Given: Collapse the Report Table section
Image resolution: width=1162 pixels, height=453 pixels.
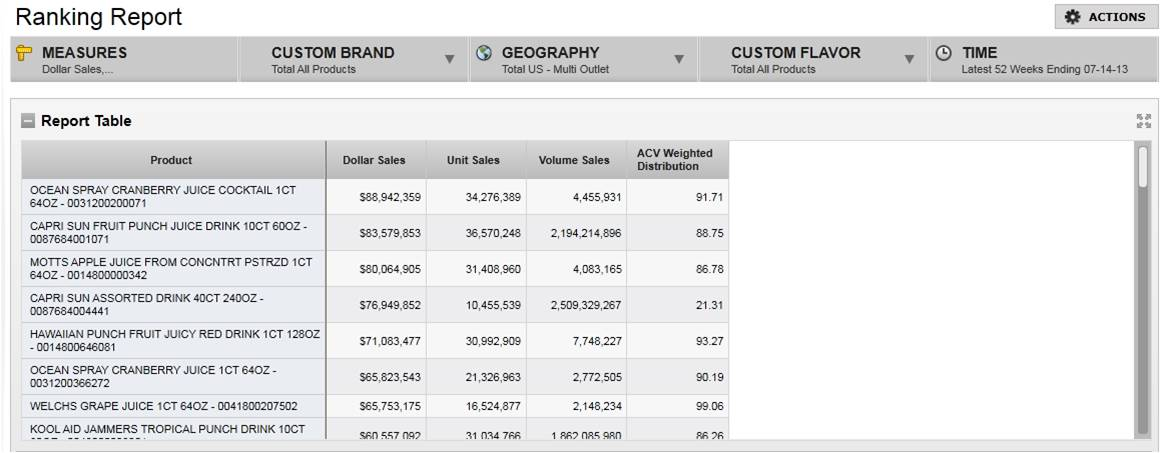Looking at the screenshot, I should point(28,121).
